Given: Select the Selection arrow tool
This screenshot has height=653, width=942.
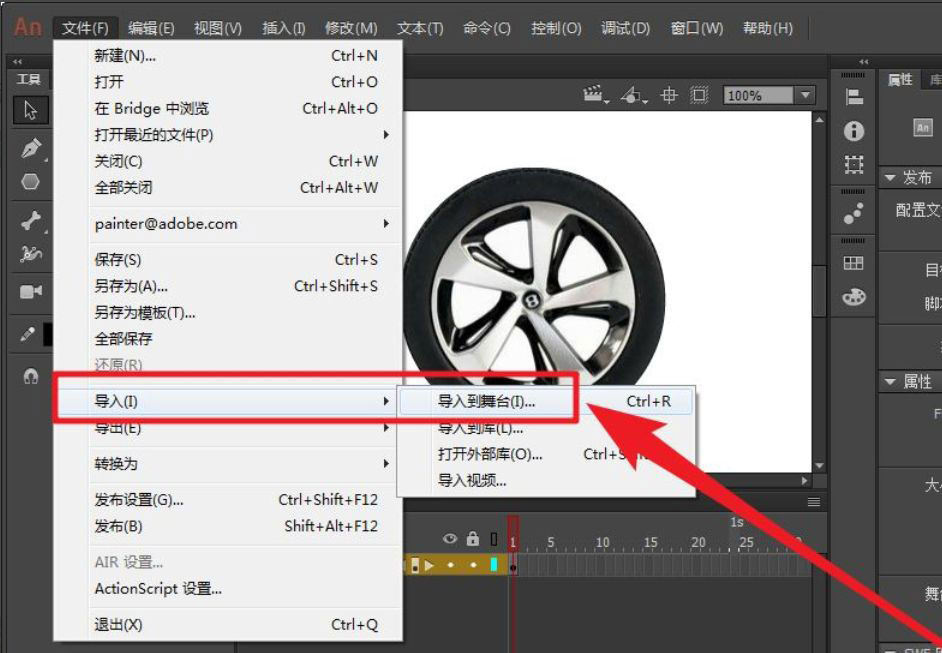Looking at the screenshot, I should point(30,110).
